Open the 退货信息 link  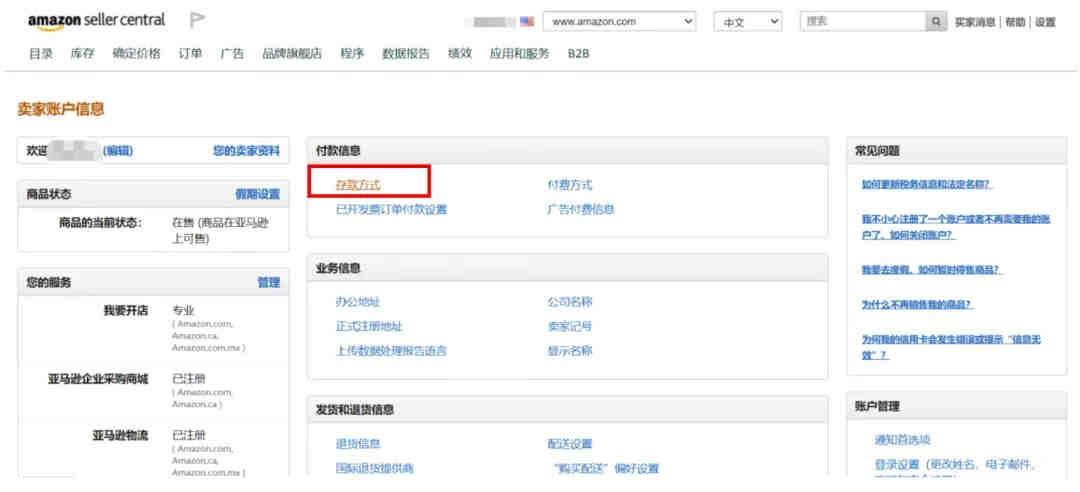(357, 444)
